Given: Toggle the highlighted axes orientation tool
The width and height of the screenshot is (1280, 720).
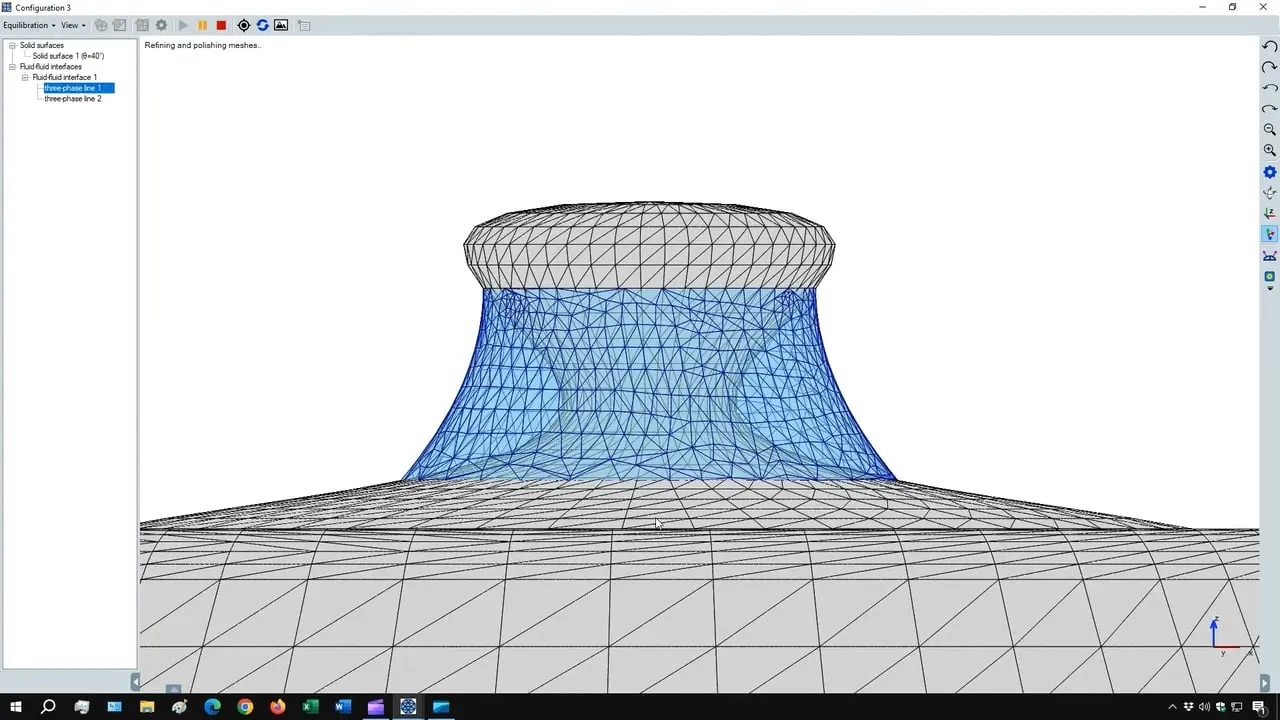Looking at the screenshot, I should coord(1269,233).
